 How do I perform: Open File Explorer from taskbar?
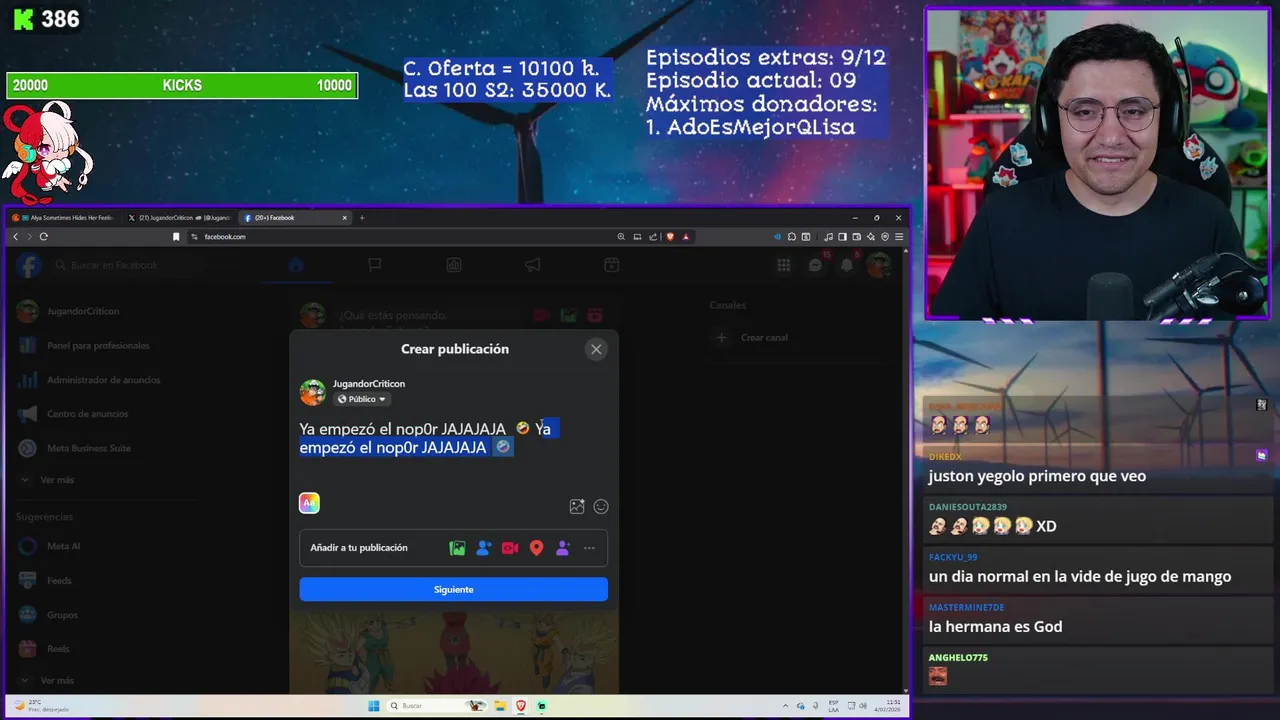(x=500, y=706)
